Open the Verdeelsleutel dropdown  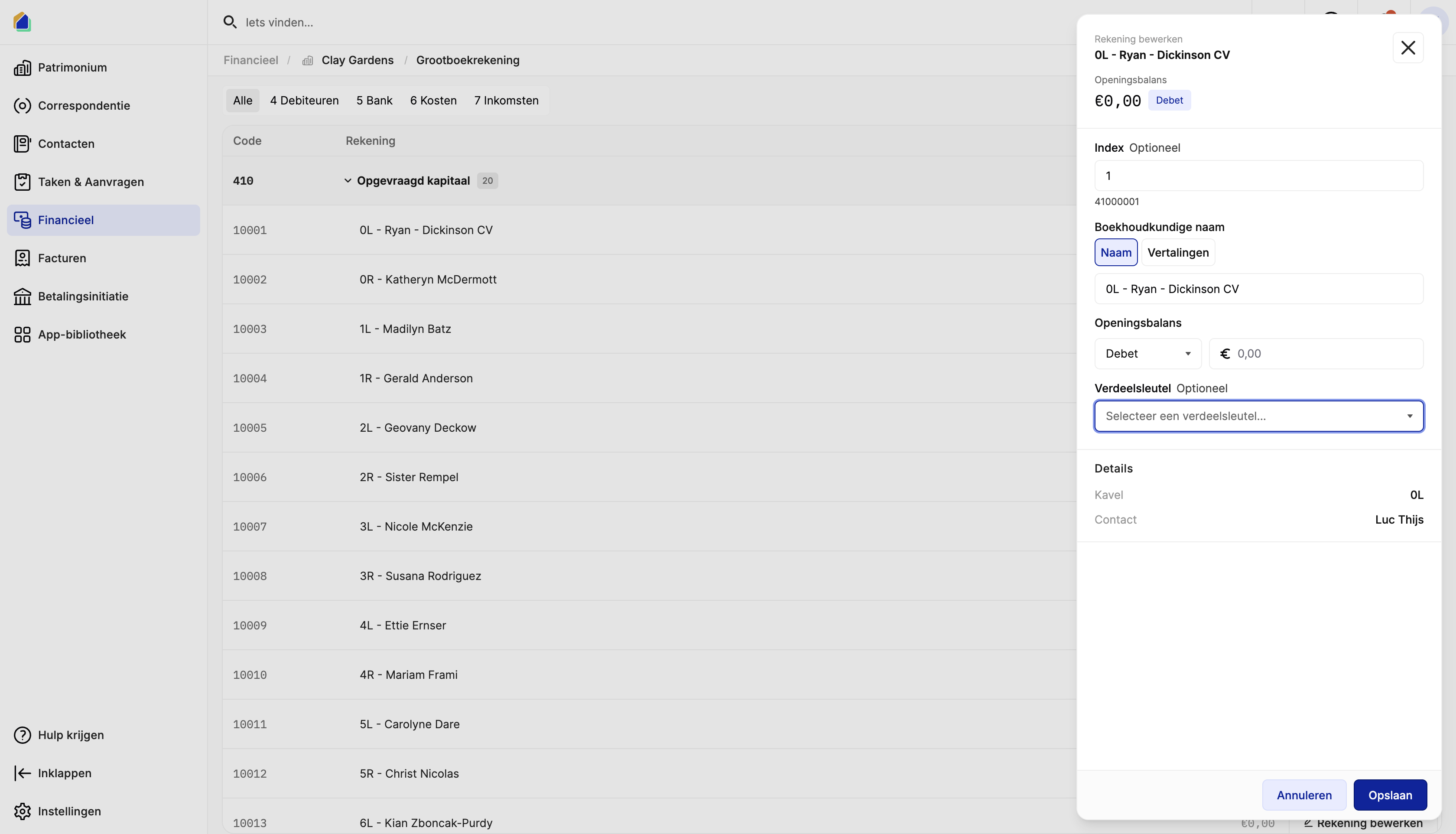(x=1258, y=417)
